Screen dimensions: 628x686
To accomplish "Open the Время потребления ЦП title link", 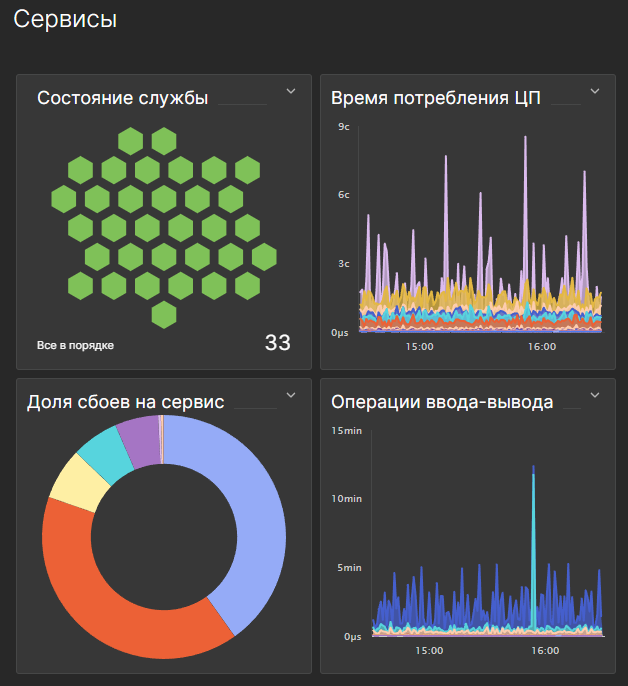I will coord(436,98).
